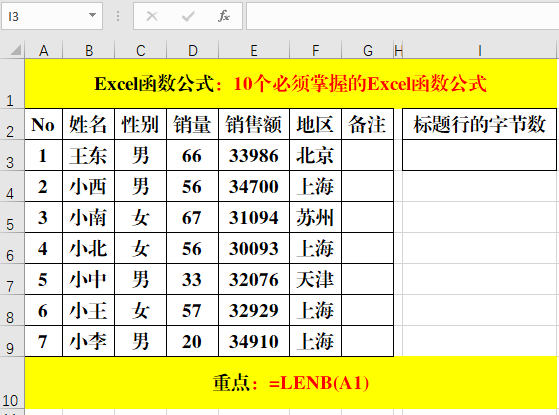This screenshot has height=415, width=559.
Task: Click the sales amount cell 32076
Action: click(254, 279)
